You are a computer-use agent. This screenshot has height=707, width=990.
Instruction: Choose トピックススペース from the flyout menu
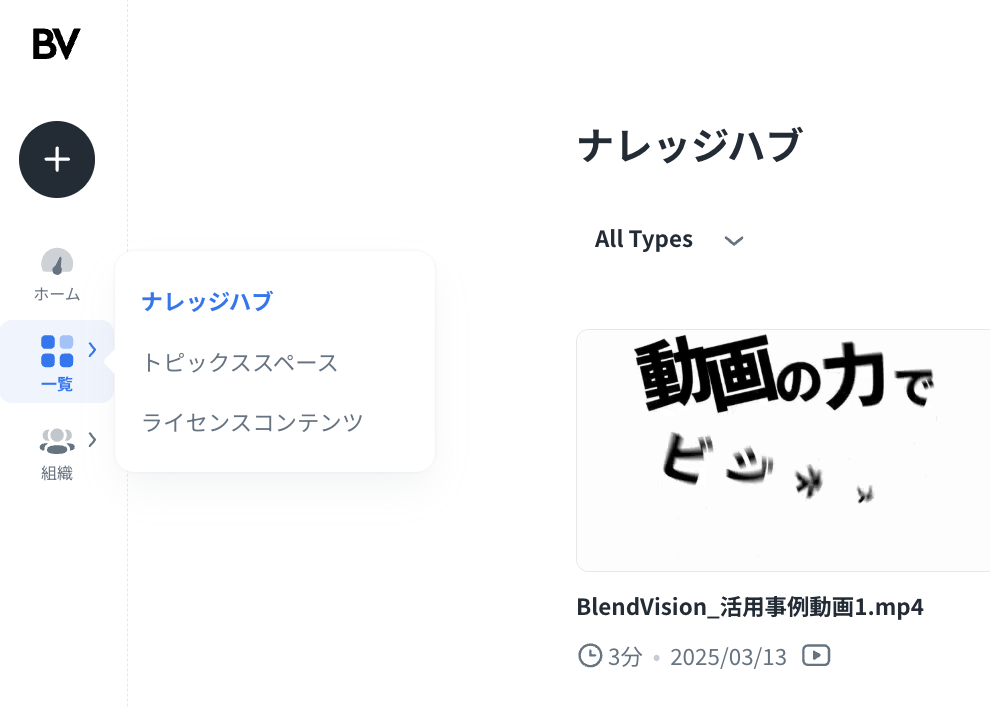pos(240,362)
